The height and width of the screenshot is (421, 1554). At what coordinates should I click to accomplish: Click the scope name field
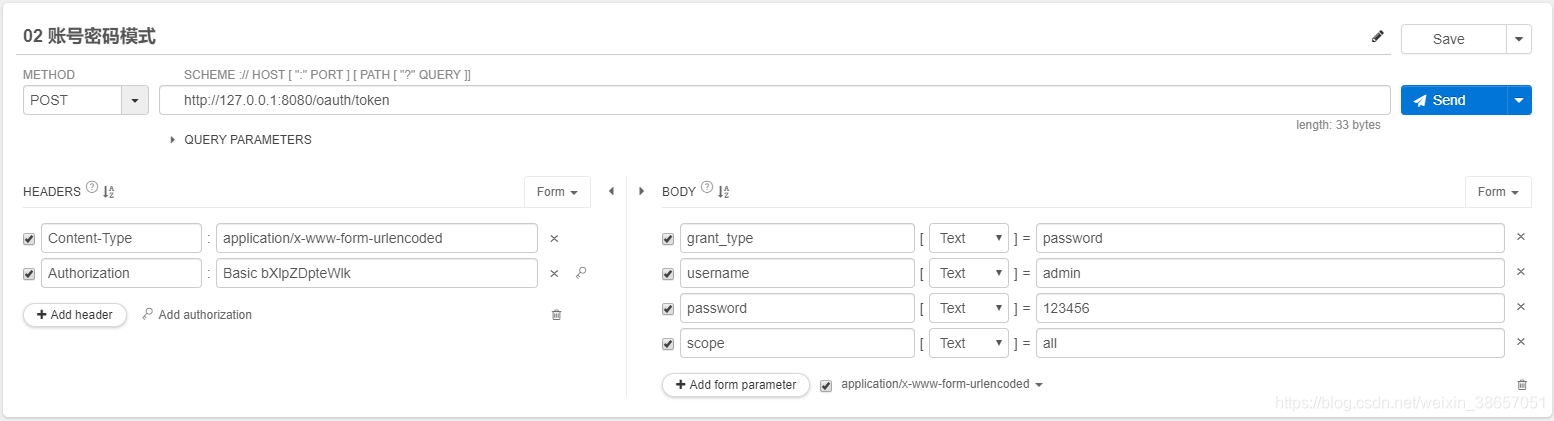coord(797,343)
